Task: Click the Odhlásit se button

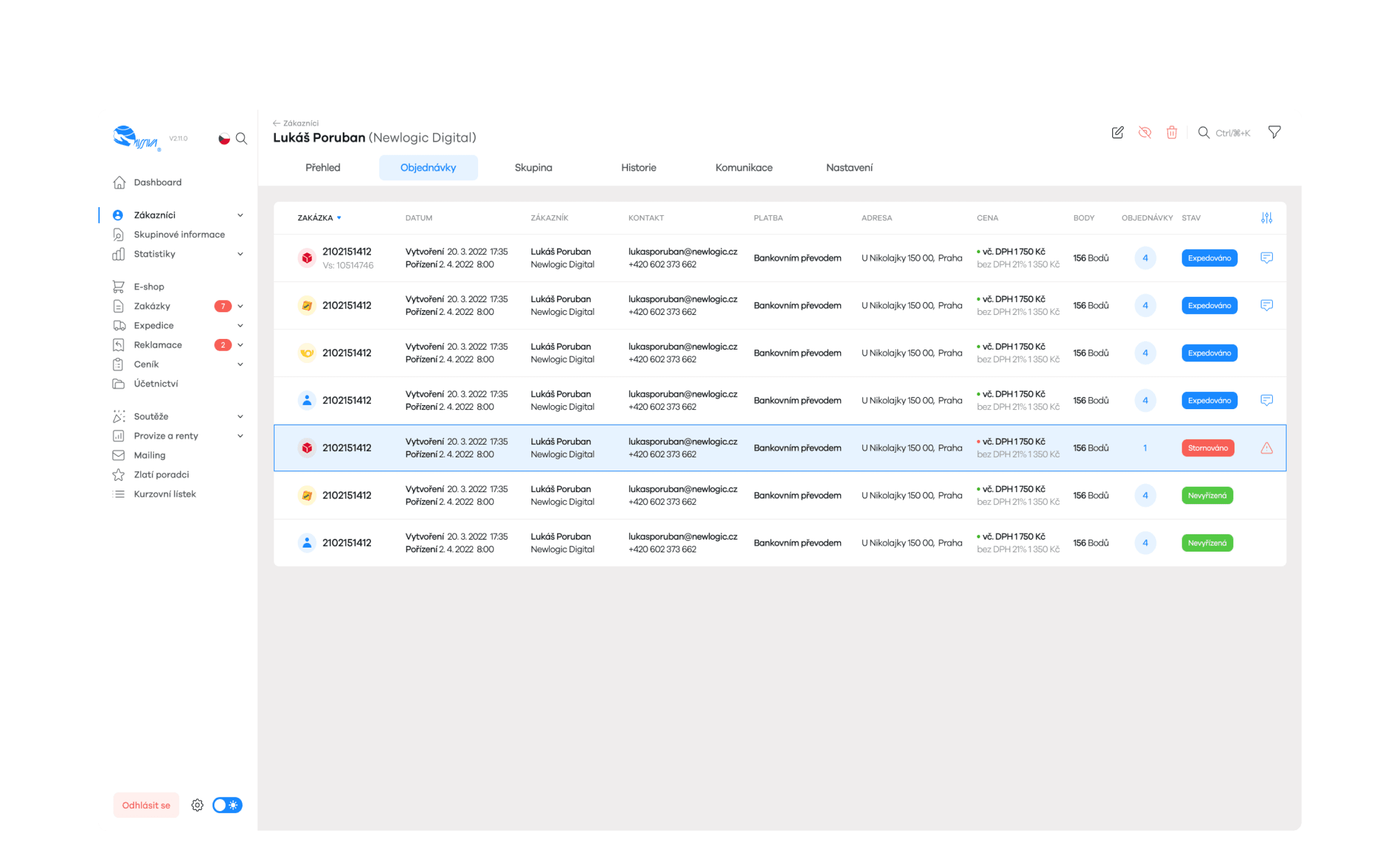Action: pos(146,805)
